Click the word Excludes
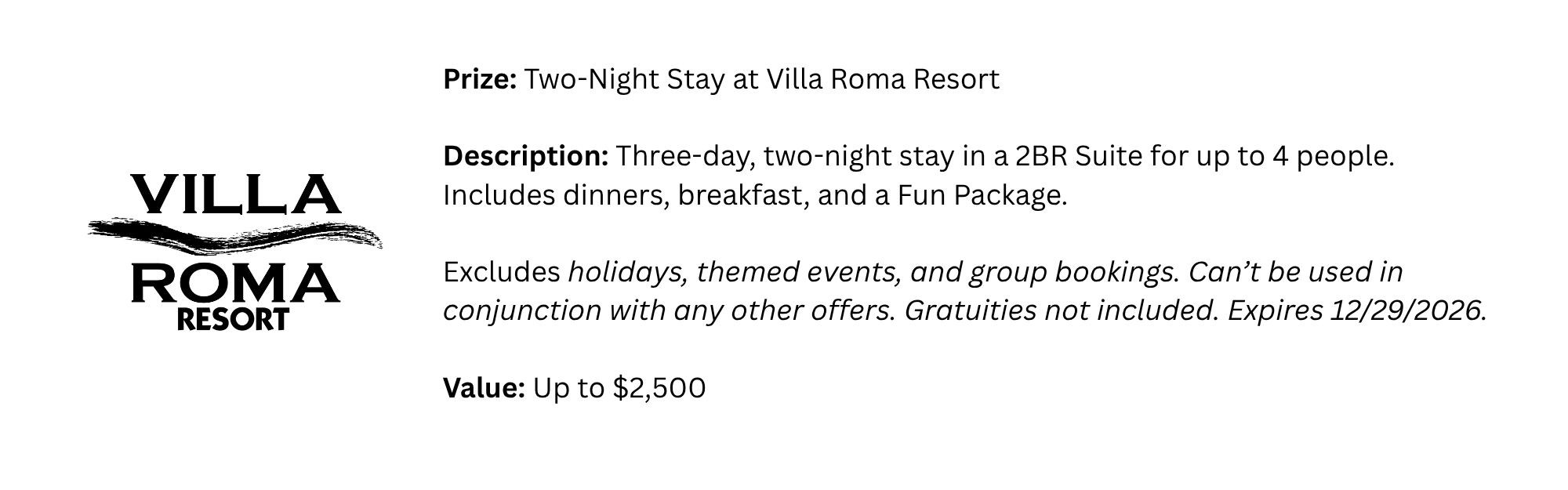 [x=502, y=272]
